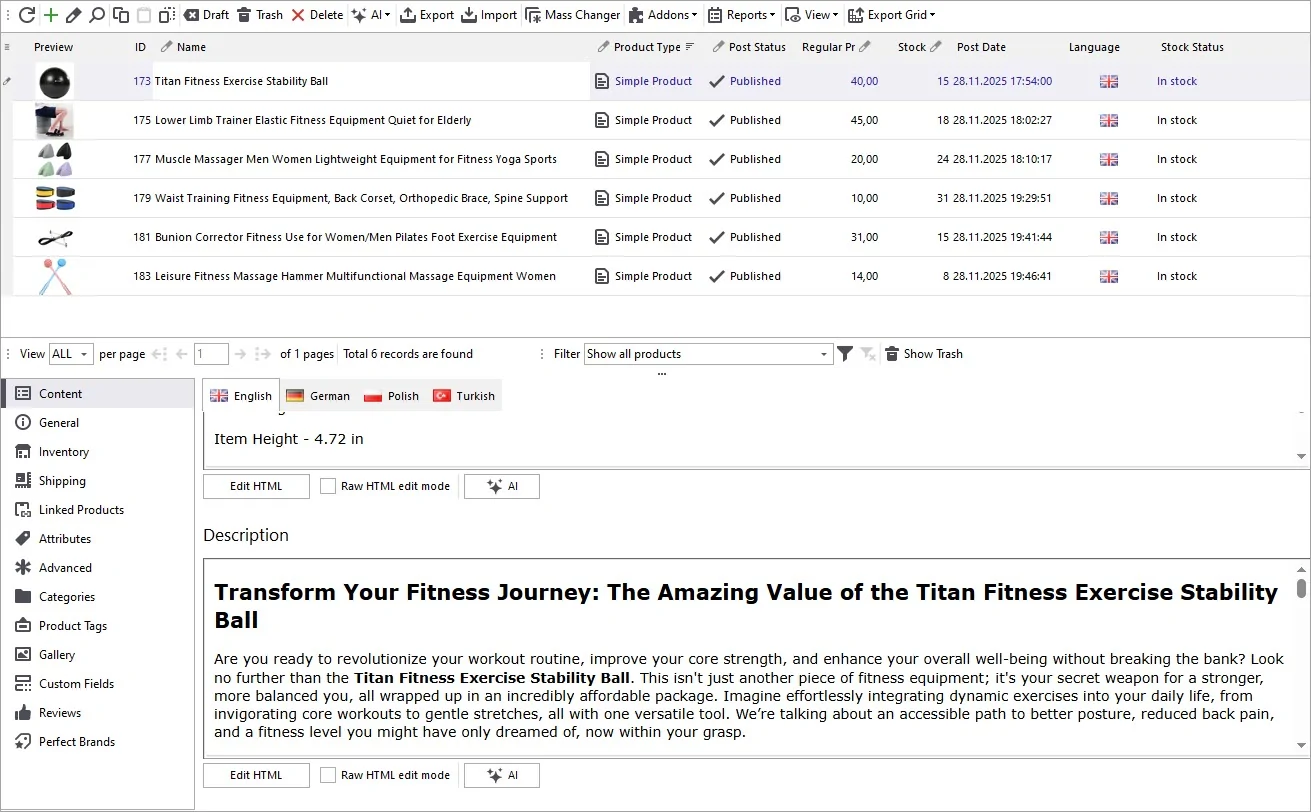Open the Inventory section in the sidebar

click(x=64, y=452)
